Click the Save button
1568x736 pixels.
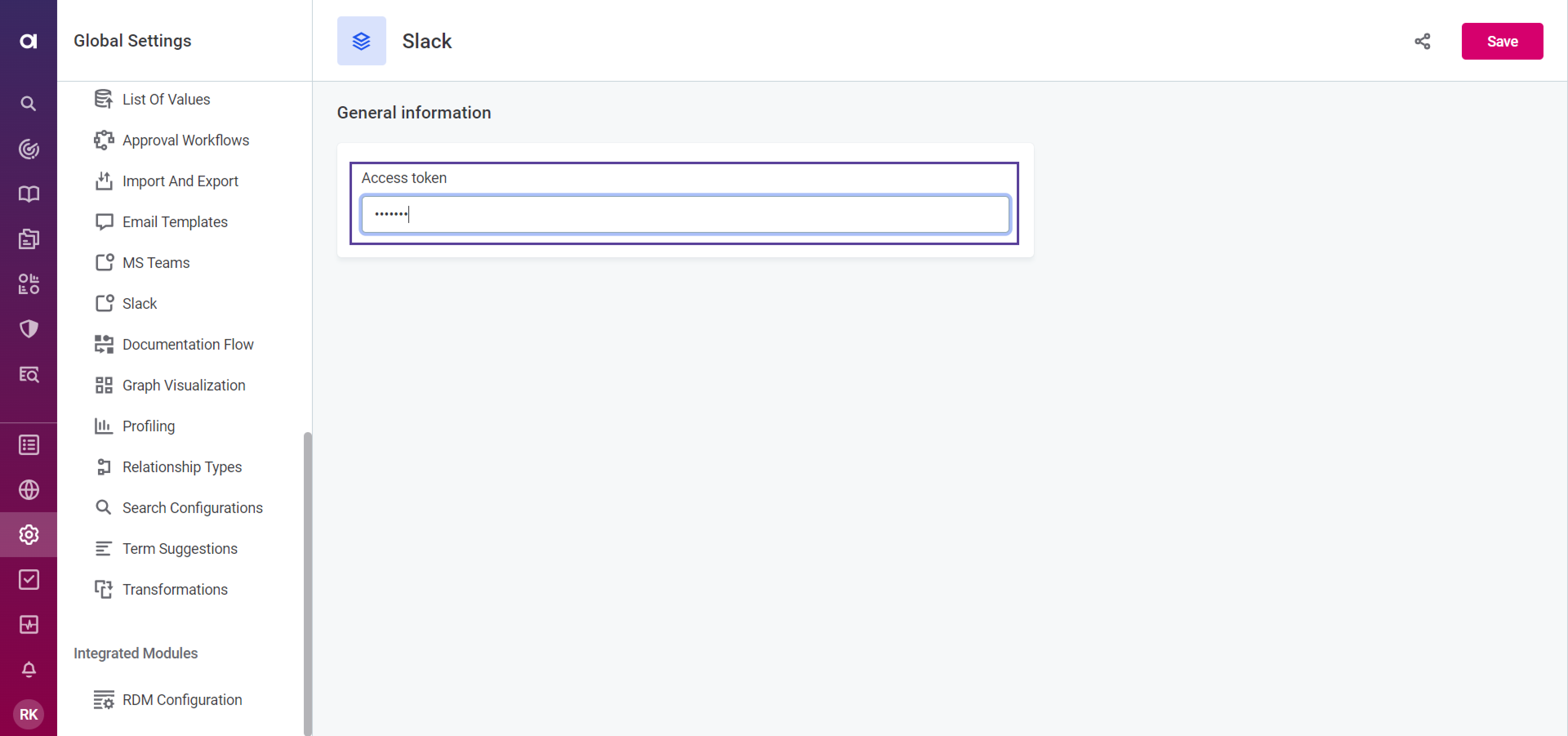pos(1503,41)
